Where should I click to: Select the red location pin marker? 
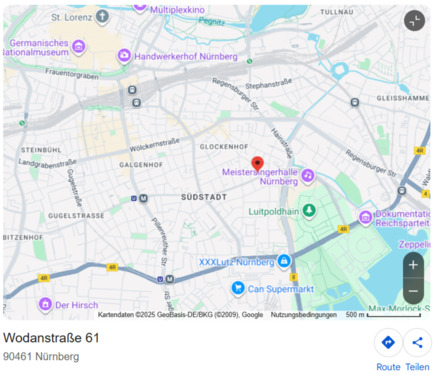click(x=257, y=163)
